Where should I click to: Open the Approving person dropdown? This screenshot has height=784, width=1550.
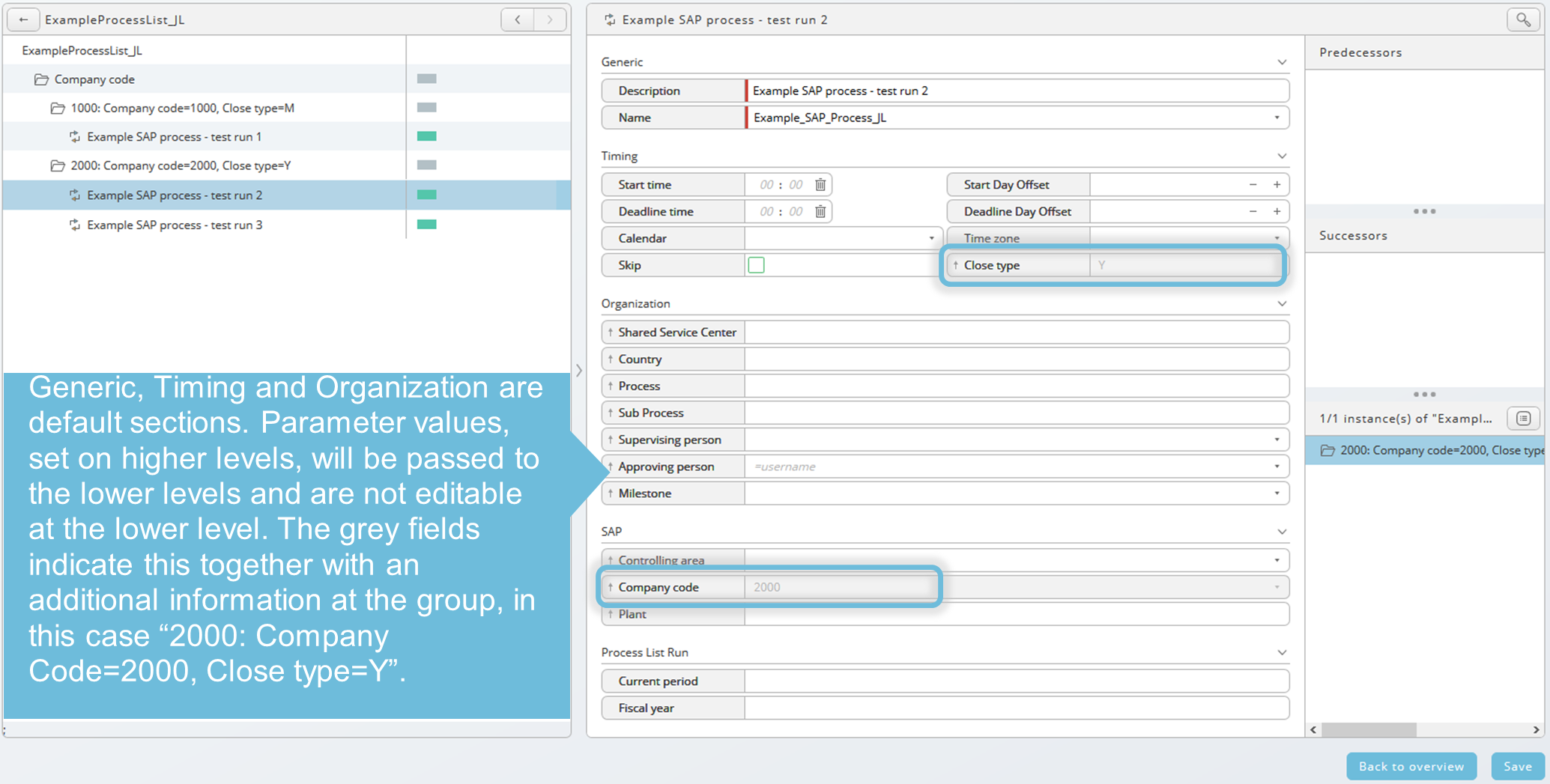[x=1277, y=467]
